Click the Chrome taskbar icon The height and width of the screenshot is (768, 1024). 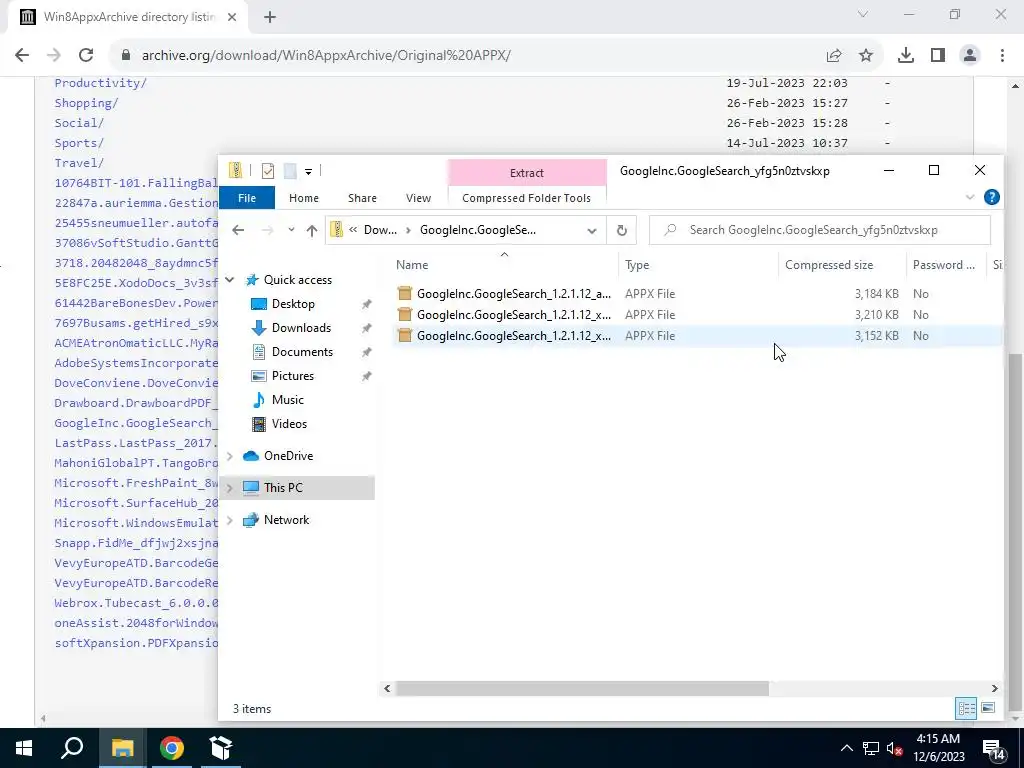pyautogui.click(x=172, y=748)
